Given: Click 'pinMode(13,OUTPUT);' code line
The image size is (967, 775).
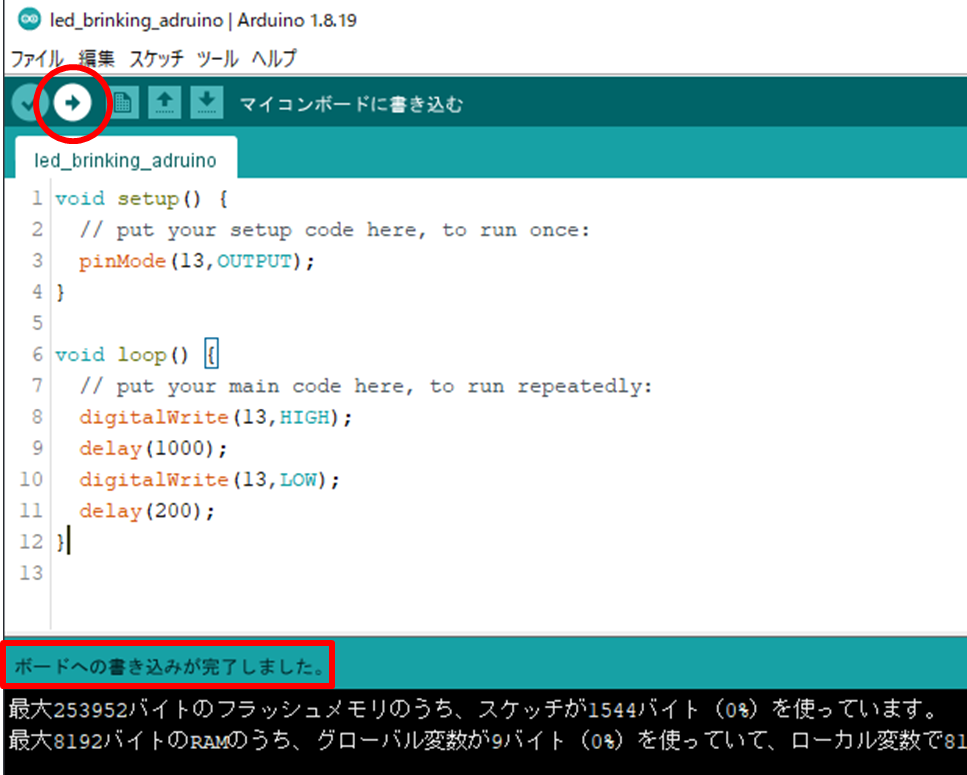Looking at the screenshot, I should click(197, 261).
